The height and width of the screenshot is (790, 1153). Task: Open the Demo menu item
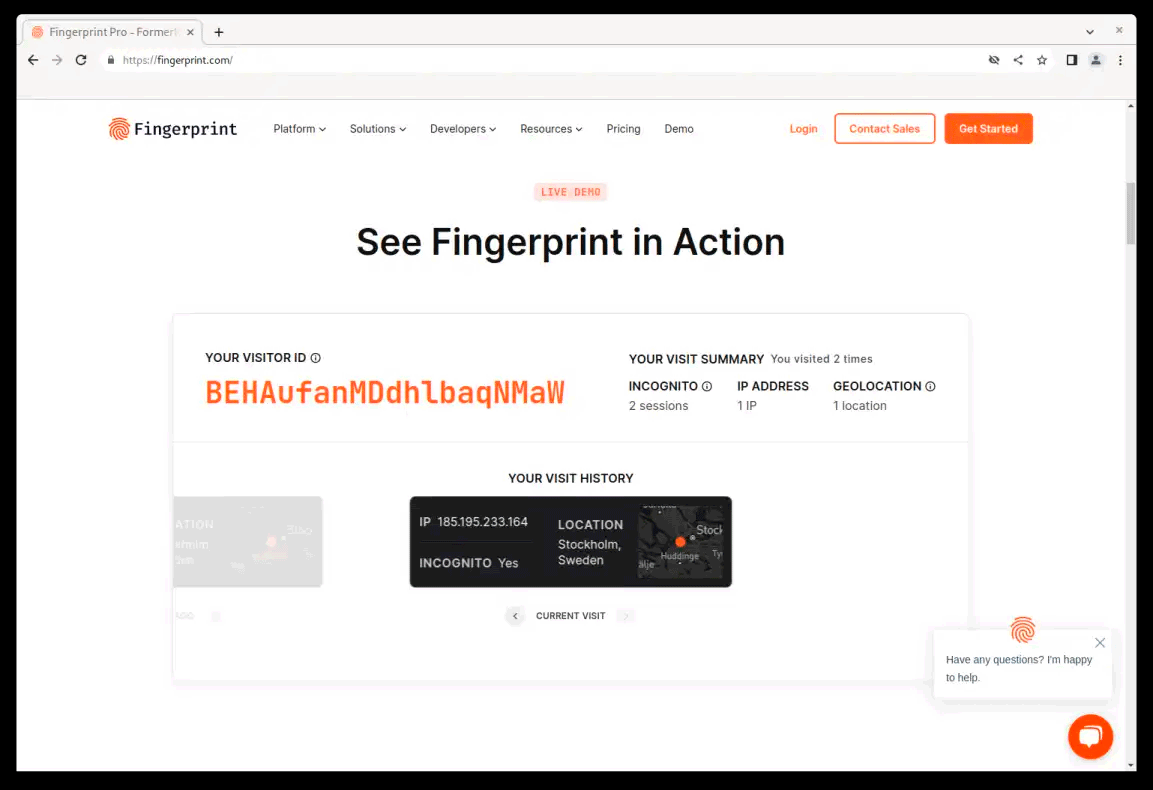pyautogui.click(x=679, y=129)
